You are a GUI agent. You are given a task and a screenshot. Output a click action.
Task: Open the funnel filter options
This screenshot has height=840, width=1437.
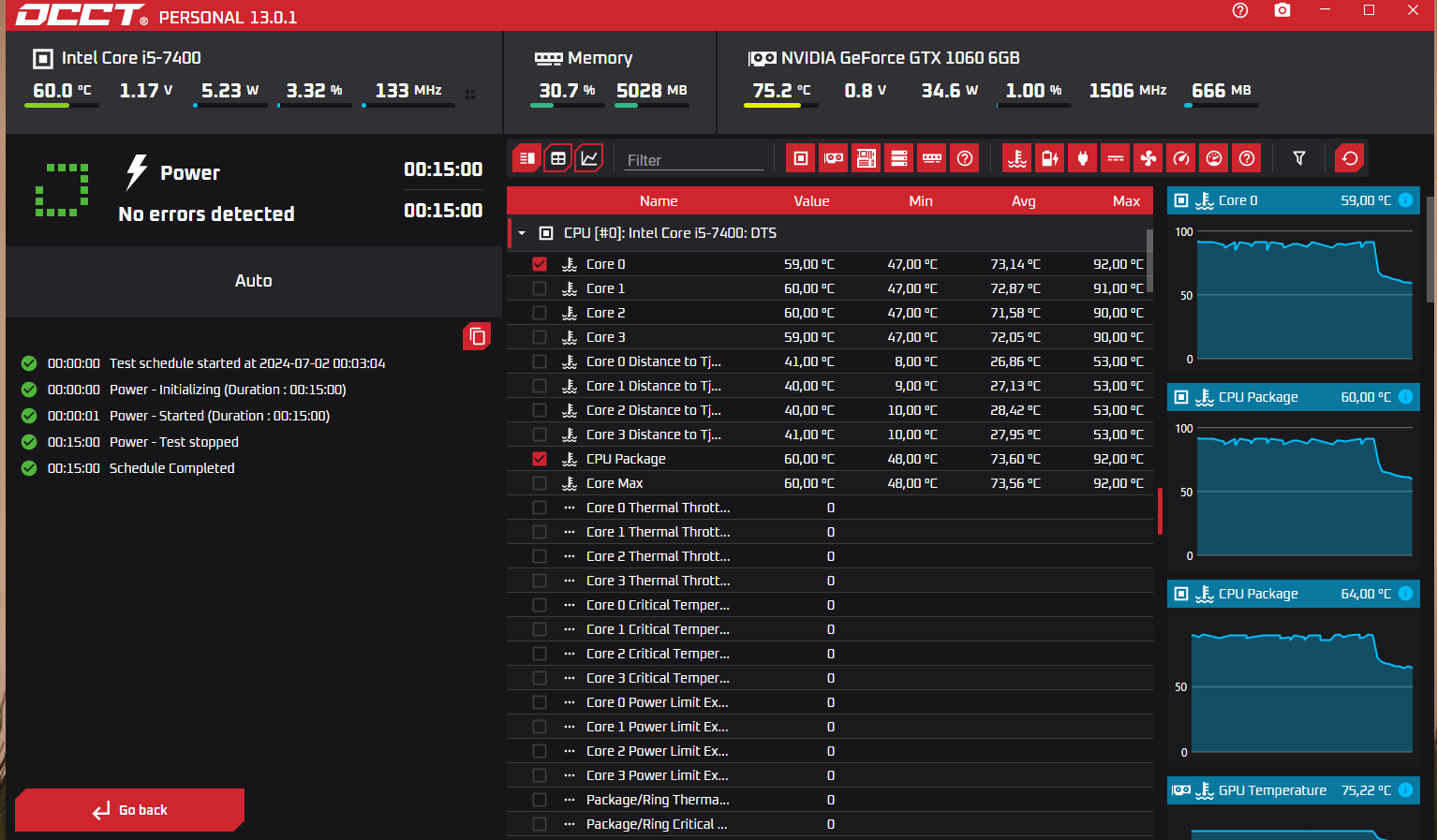tap(1299, 158)
